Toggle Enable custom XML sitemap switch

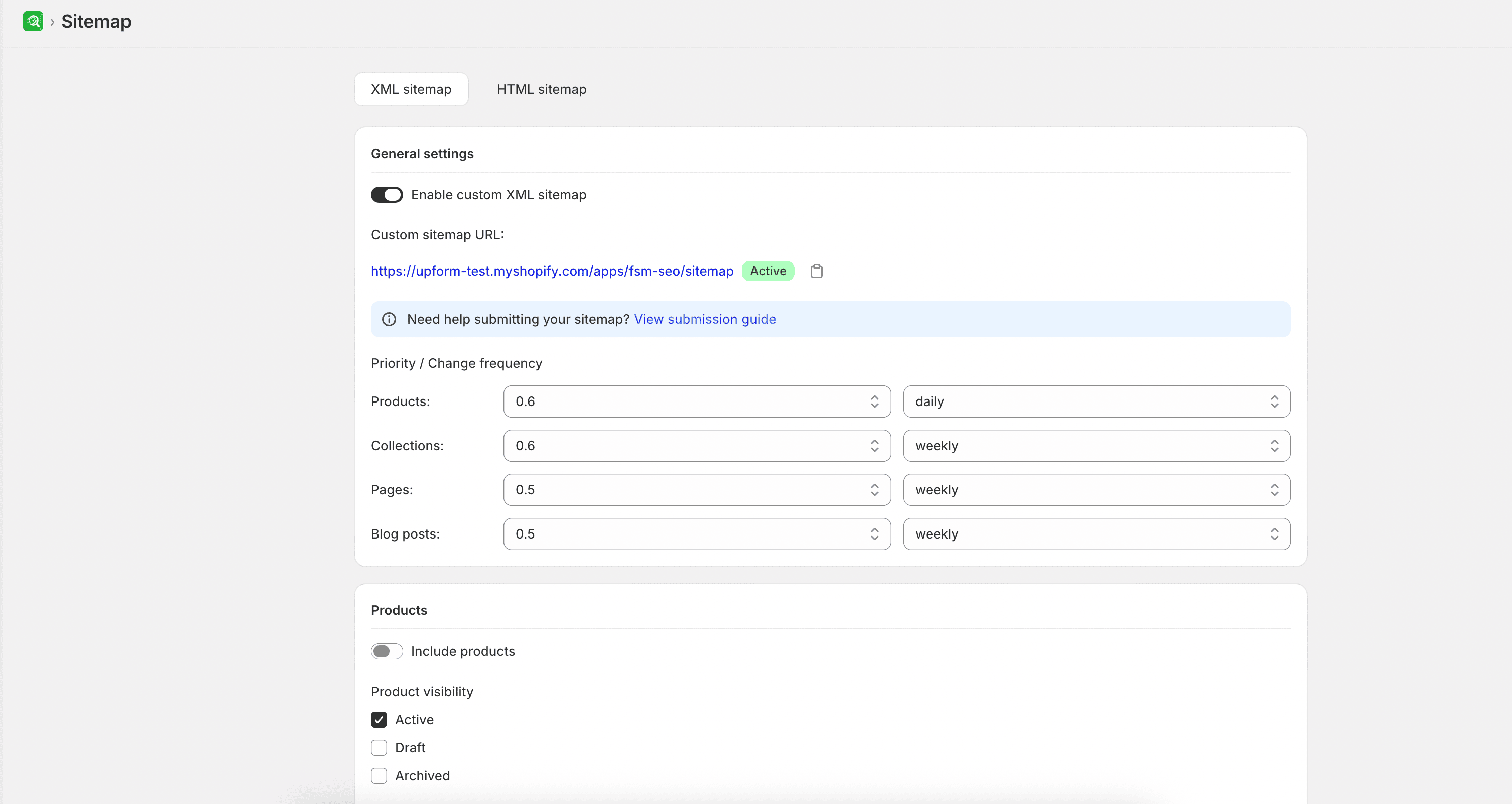(x=387, y=195)
